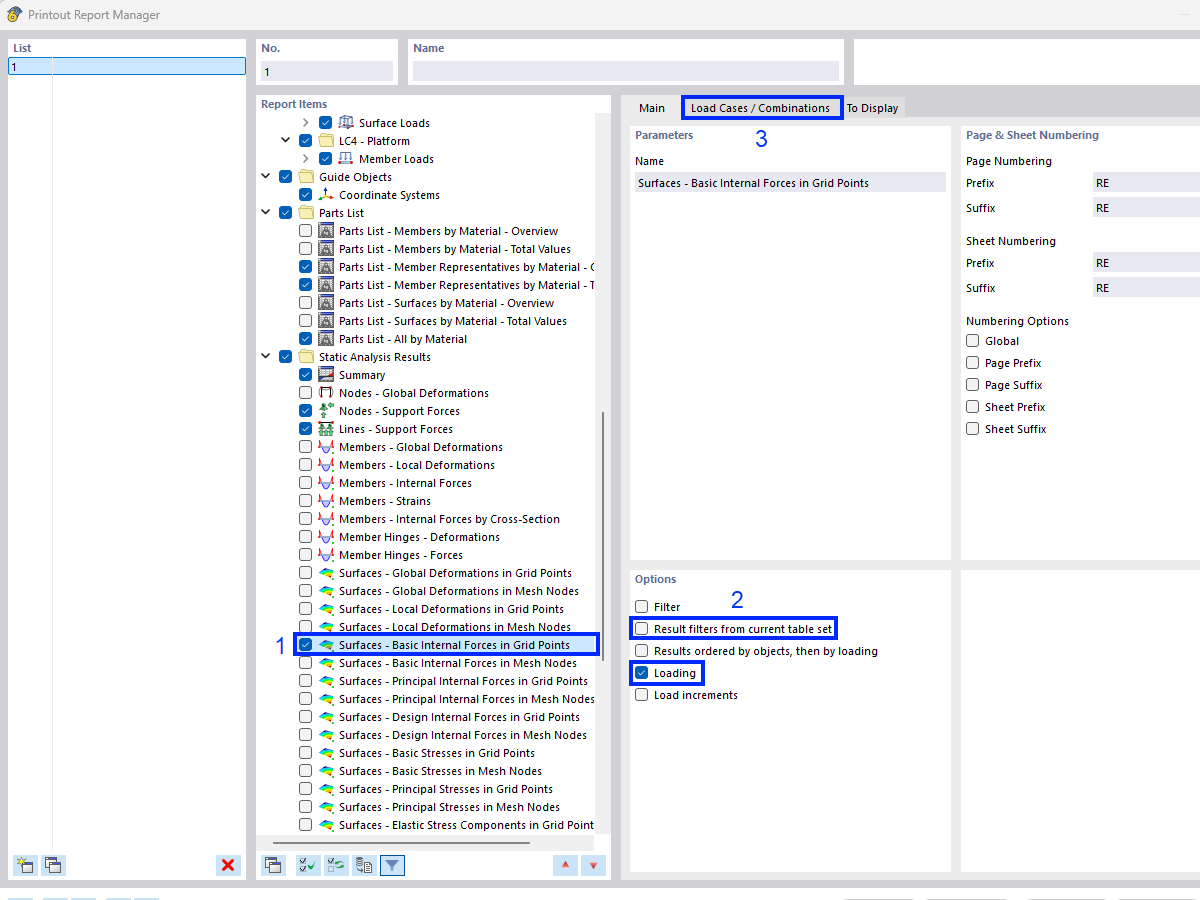Expand the Surface Loads tree node
This screenshot has height=900, width=1200.
(305, 122)
